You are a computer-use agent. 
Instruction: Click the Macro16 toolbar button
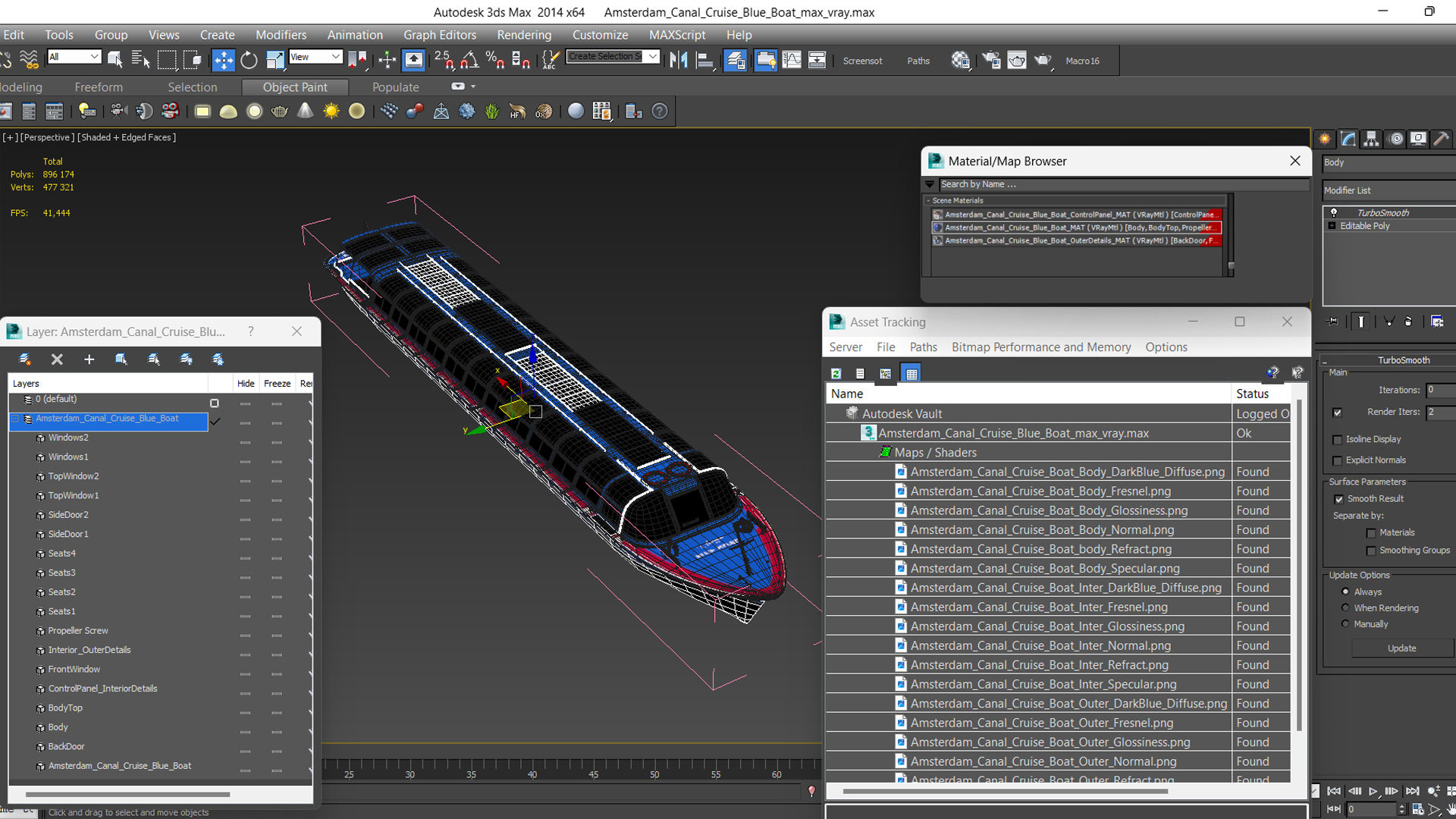(x=1082, y=61)
